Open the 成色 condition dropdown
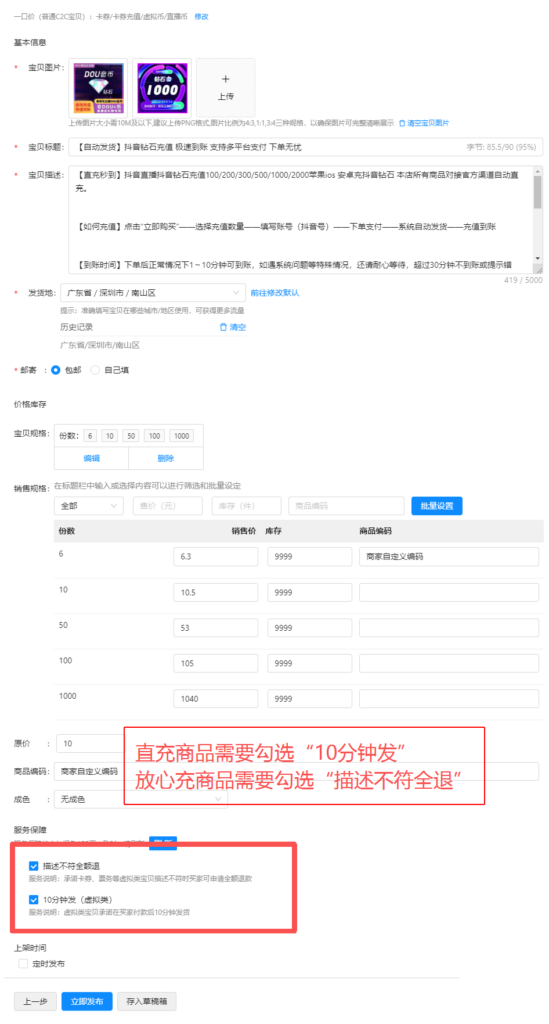This screenshot has width=549, height=1024. (141, 799)
